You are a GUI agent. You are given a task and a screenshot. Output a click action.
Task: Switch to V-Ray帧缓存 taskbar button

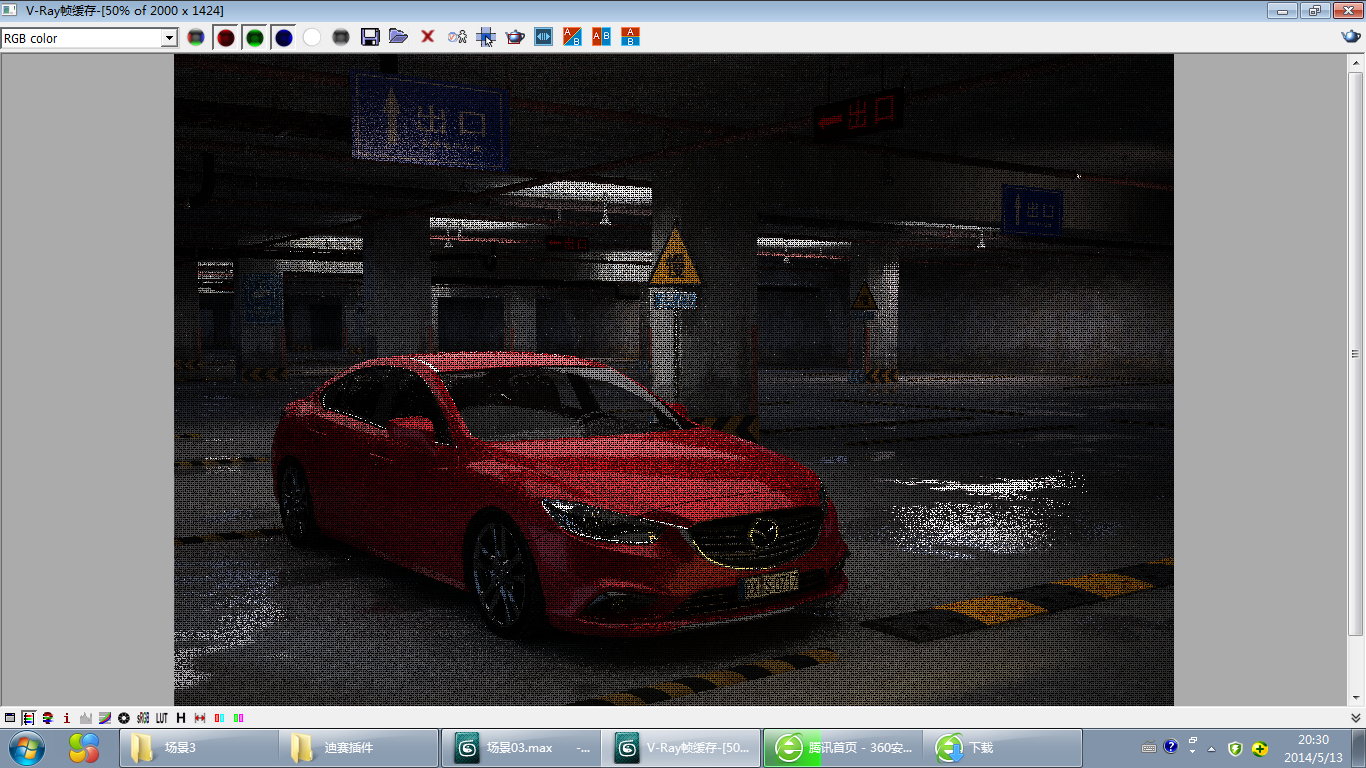pyautogui.click(x=681, y=748)
